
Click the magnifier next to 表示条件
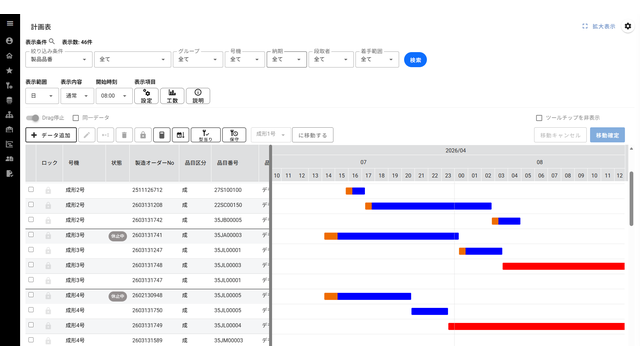(52, 41)
